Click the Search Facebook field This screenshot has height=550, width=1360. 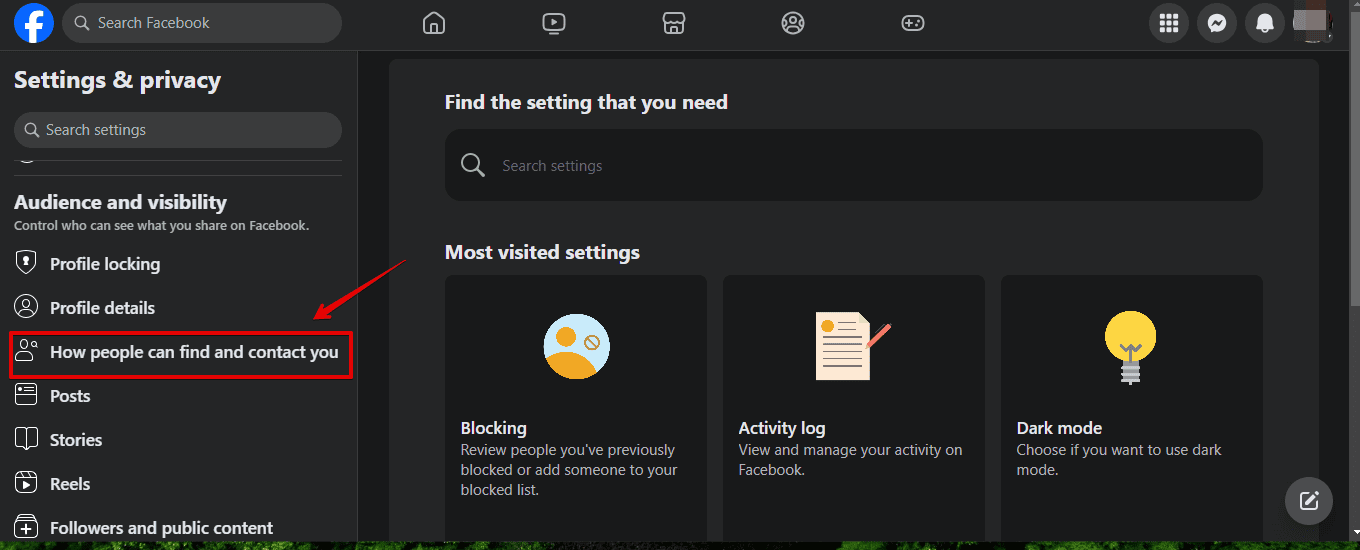(x=202, y=23)
